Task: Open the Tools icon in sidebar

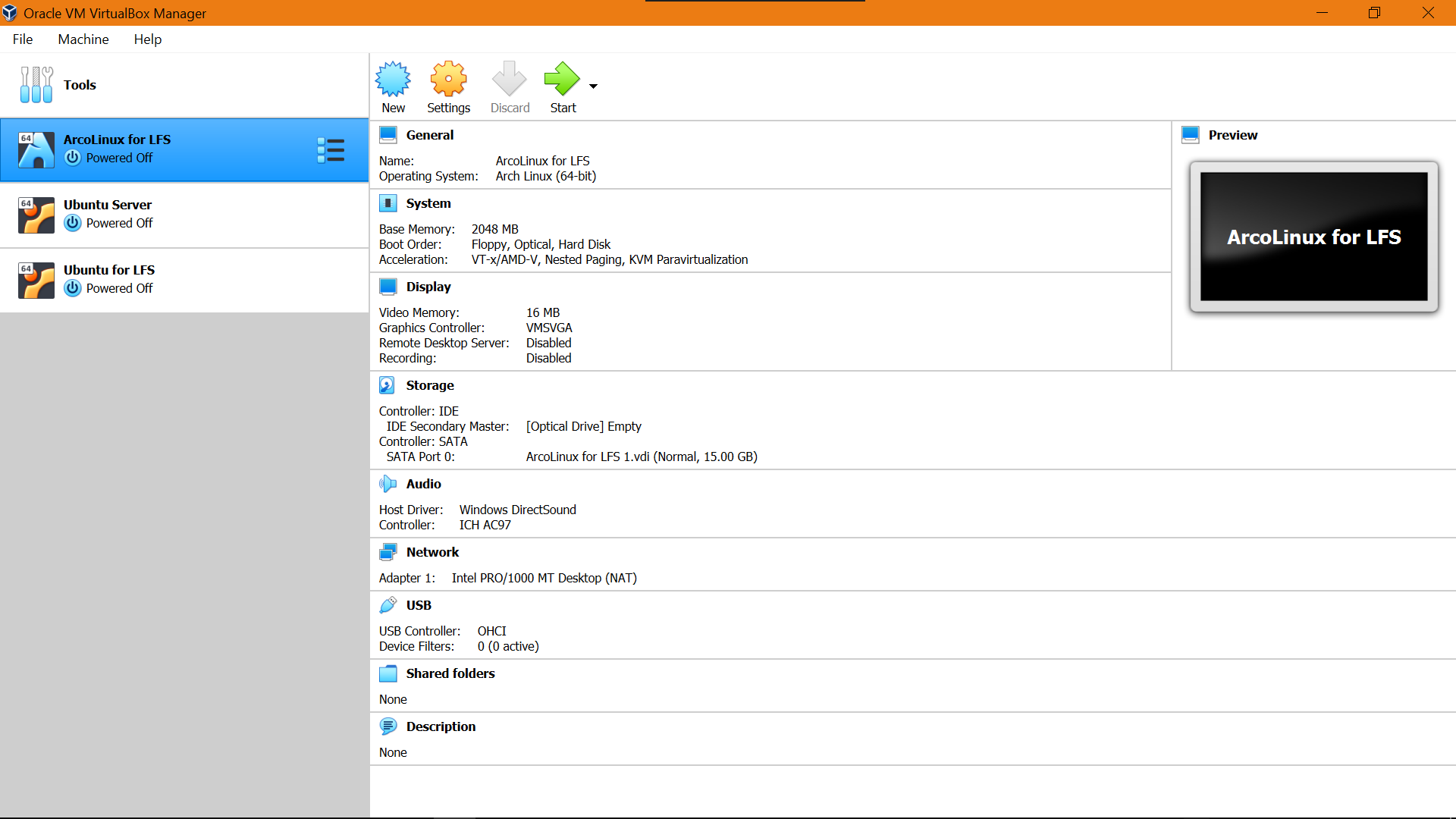Action: coord(36,85)
